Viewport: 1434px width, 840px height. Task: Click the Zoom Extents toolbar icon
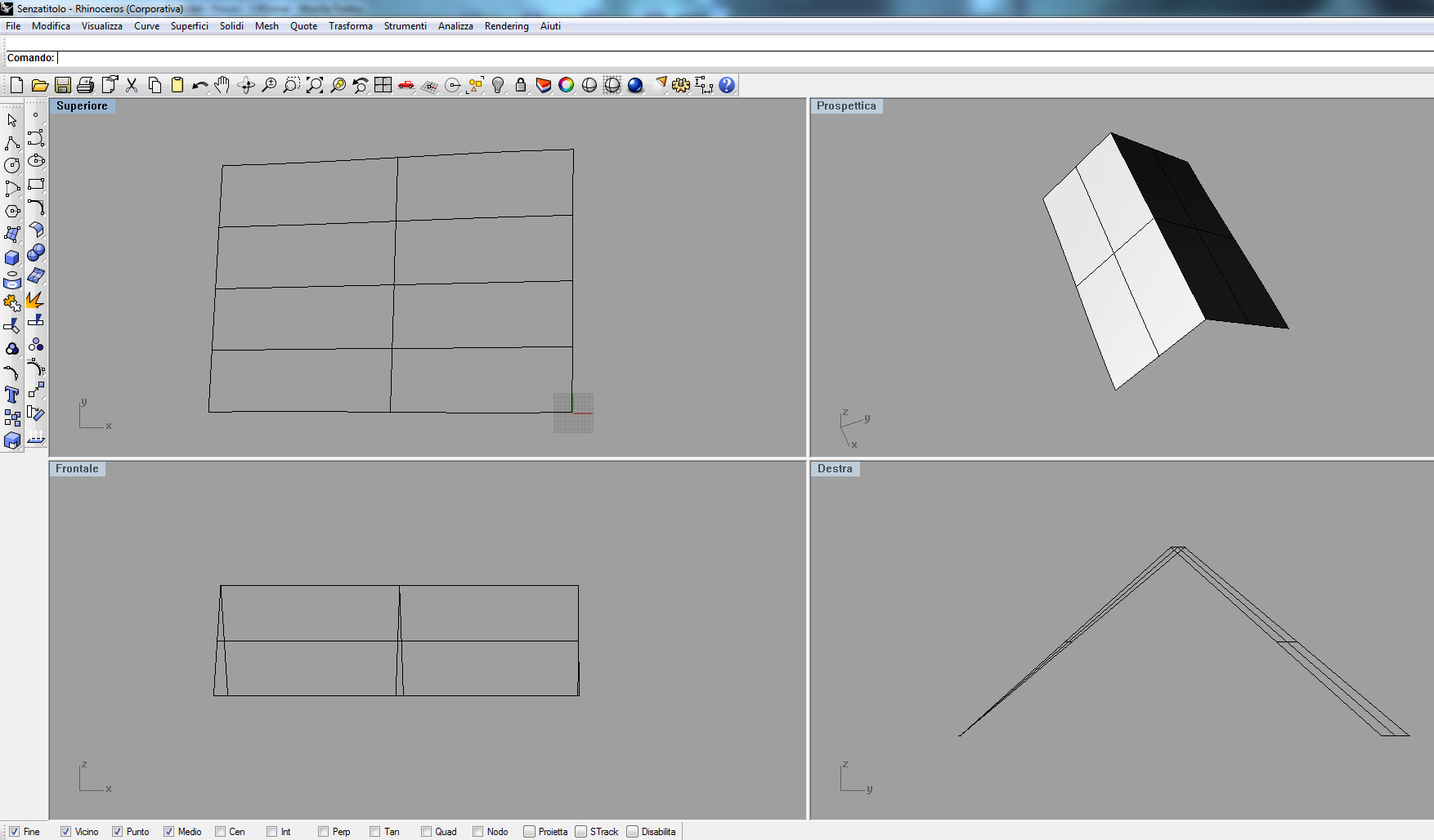314,85
